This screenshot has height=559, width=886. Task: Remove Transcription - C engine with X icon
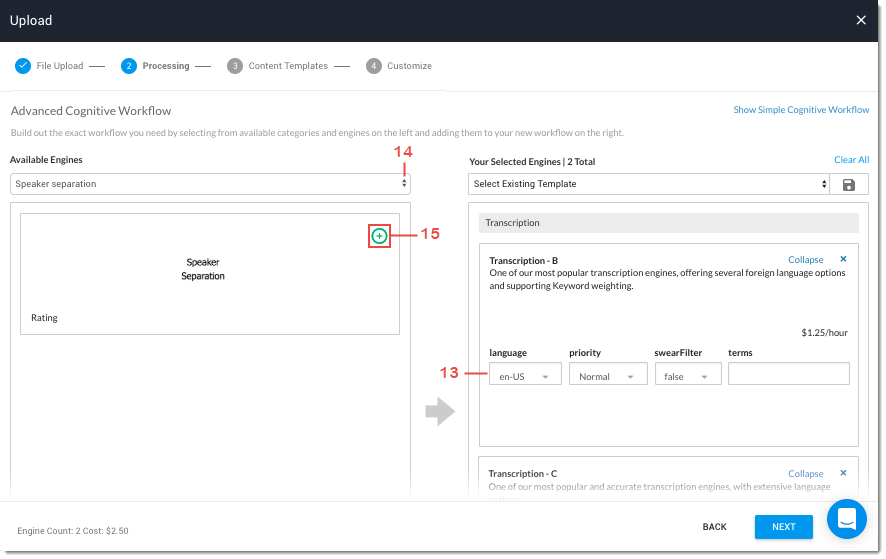click(843, 473)
